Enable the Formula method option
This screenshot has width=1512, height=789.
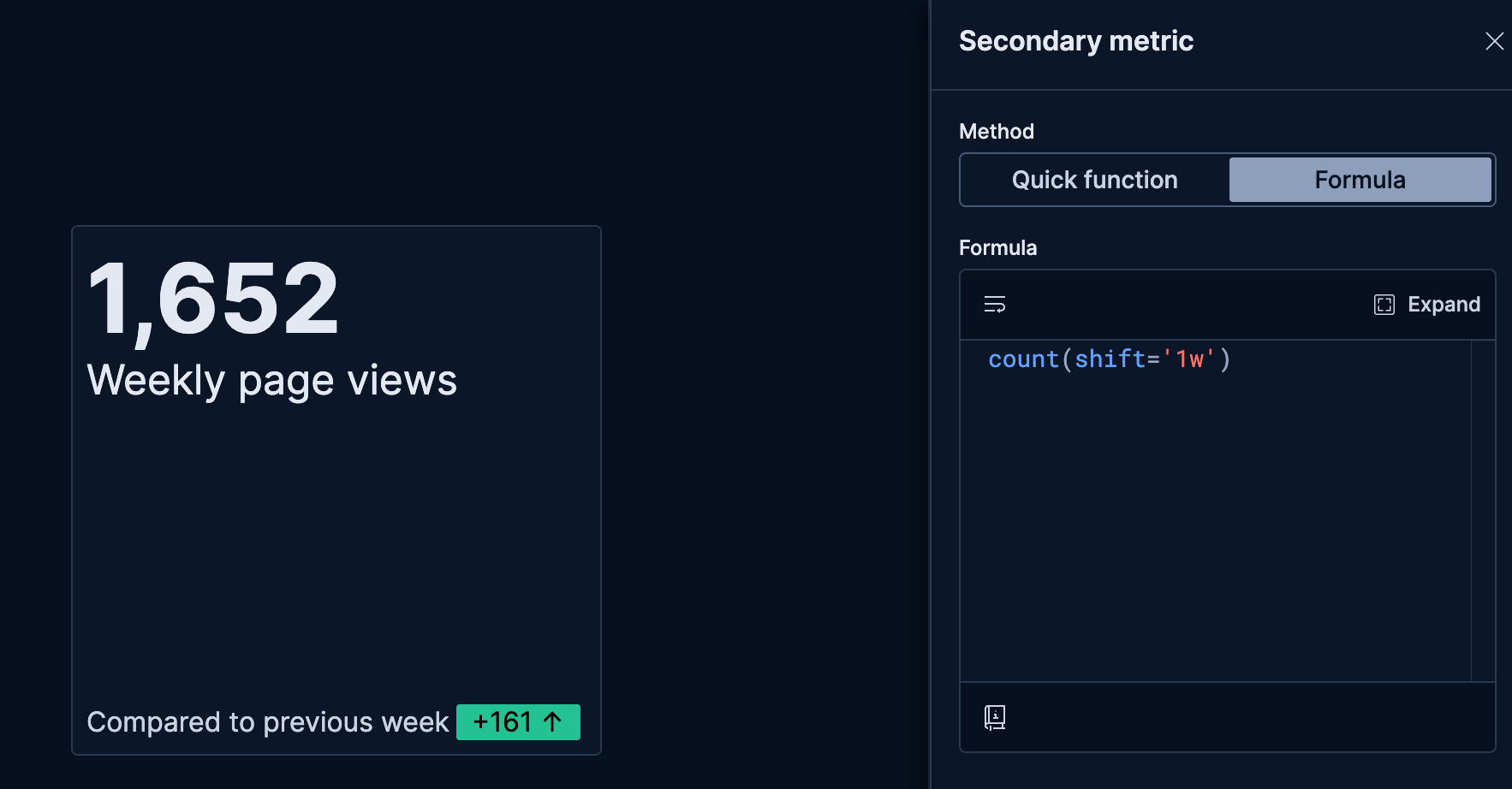click(x=1360, y=180)
